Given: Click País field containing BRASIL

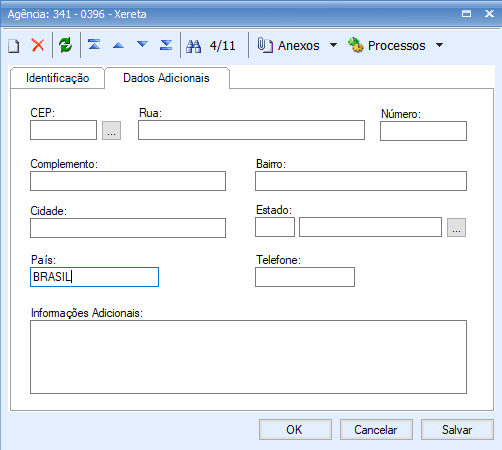Looking at the screenshot, I should pyautogui.click(x=94, y=277).
